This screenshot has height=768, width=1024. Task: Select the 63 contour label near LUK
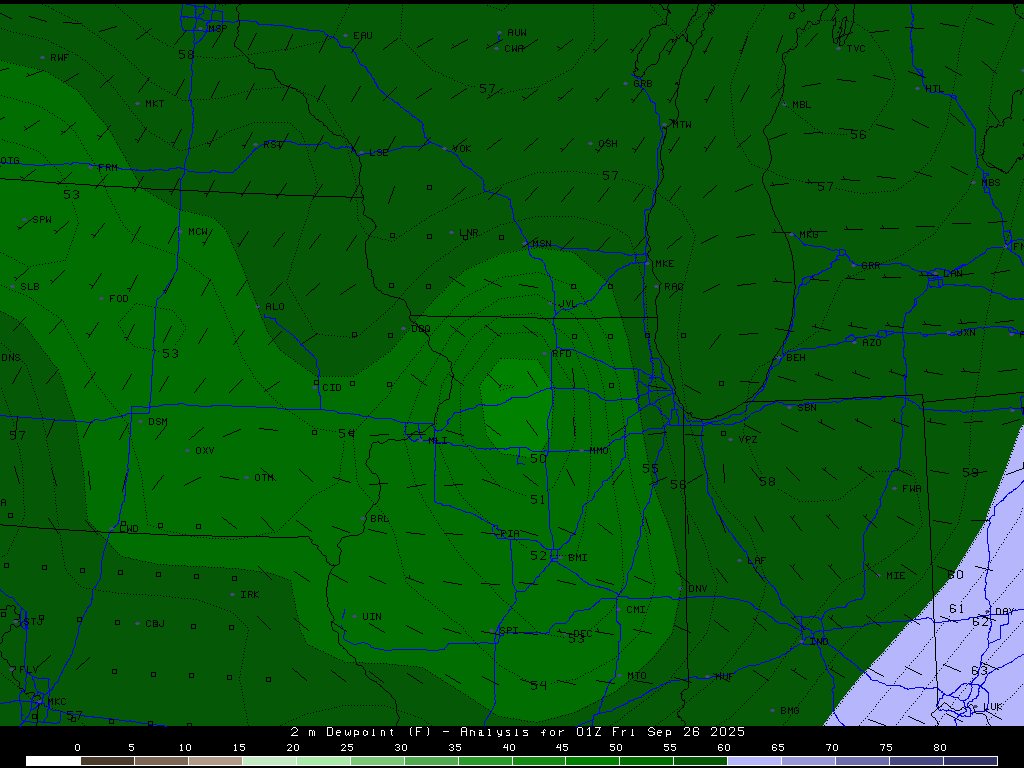pos(980,671)
